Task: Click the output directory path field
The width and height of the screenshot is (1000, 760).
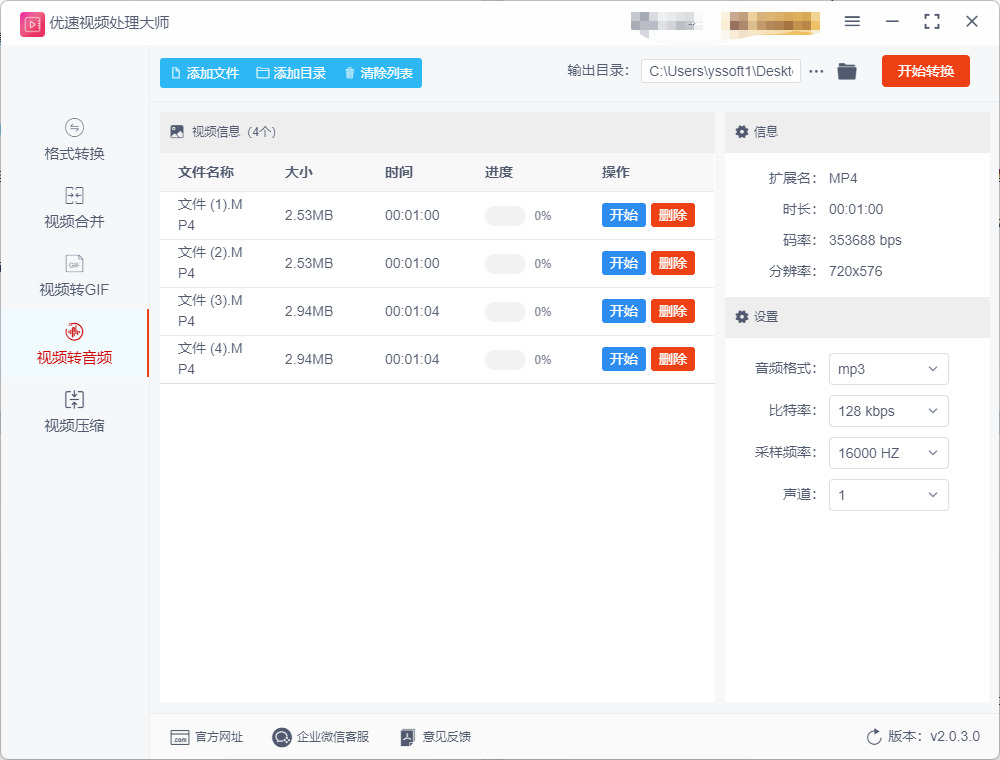Action: coord(721,71)
